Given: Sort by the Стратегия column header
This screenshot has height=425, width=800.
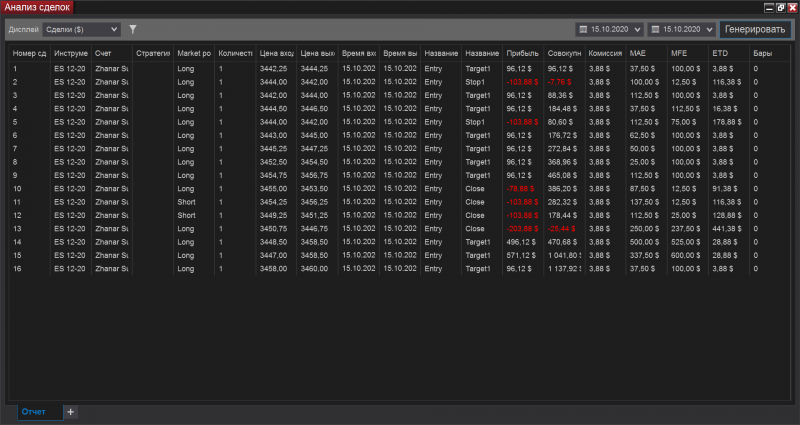Looking at the screenshot, I should (153, 54).
